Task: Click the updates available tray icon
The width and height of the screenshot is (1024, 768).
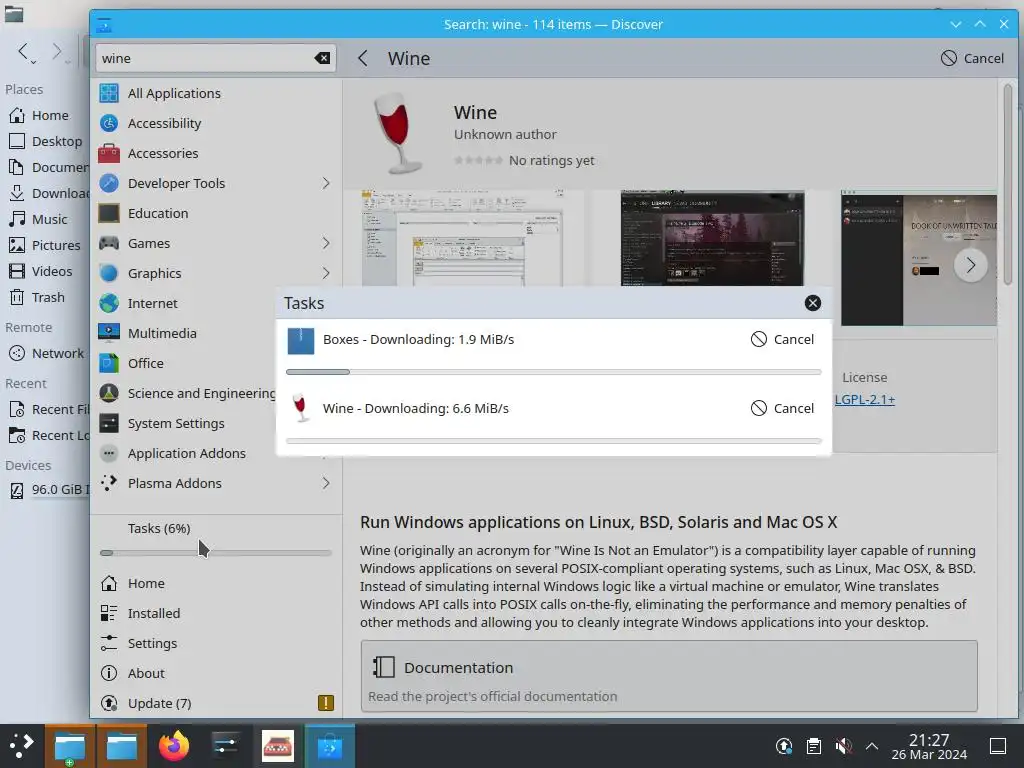Action: tap(784, 746)
